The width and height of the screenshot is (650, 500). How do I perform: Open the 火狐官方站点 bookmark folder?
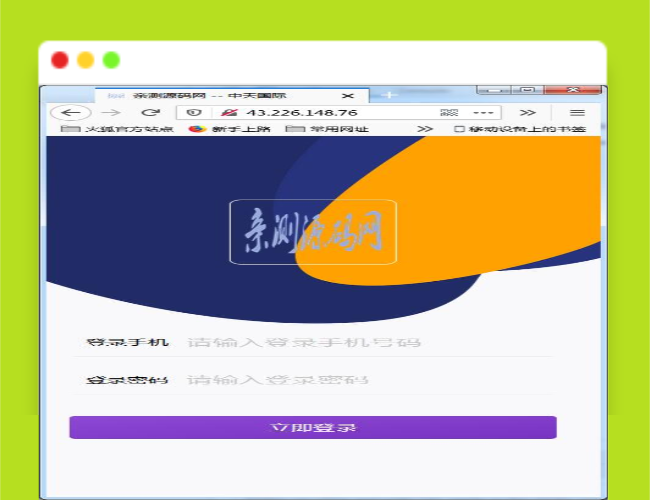coord(117,129)
